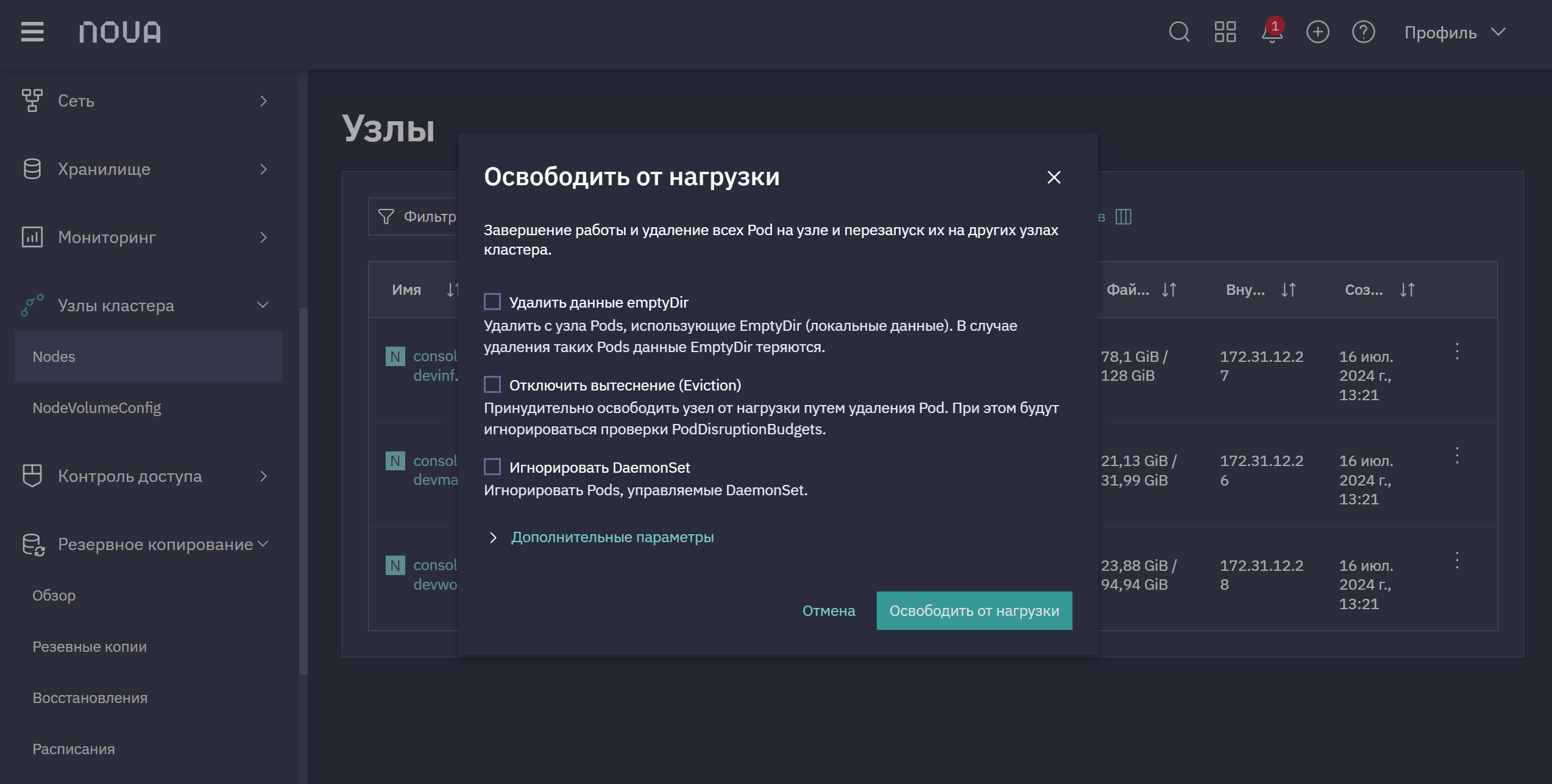Screen dimensions: 1552x784
Task: Expand the Хранилище menu chevron
Action: [263, 169]
